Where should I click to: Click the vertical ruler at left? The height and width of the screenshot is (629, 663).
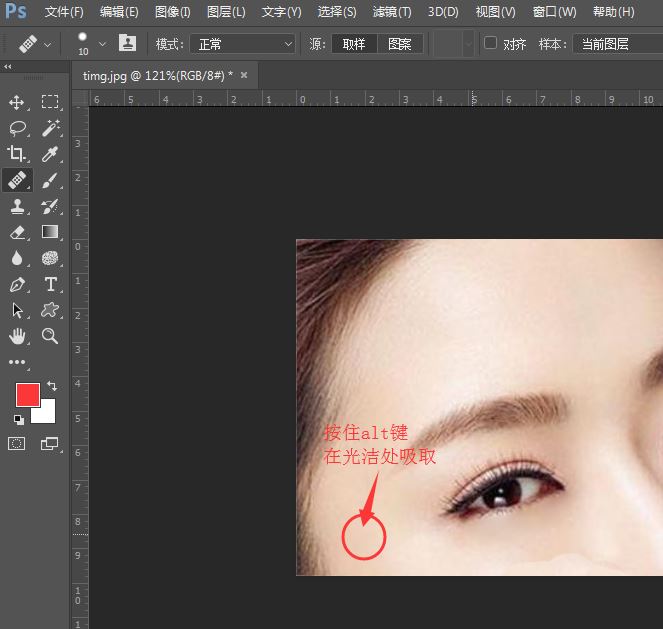pos(80,367)
